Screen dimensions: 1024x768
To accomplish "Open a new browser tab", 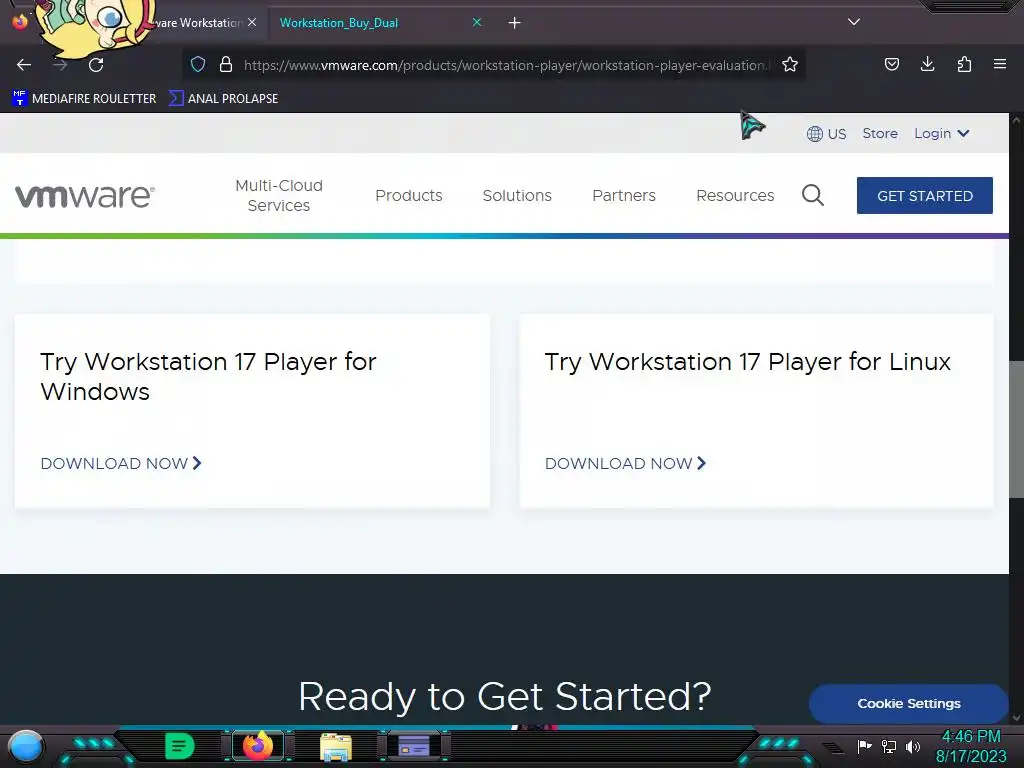I will [515, 23].
